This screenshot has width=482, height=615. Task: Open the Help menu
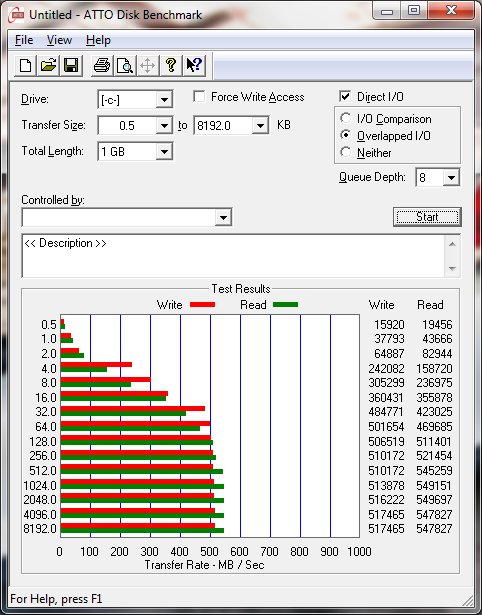tap(98, 40)
